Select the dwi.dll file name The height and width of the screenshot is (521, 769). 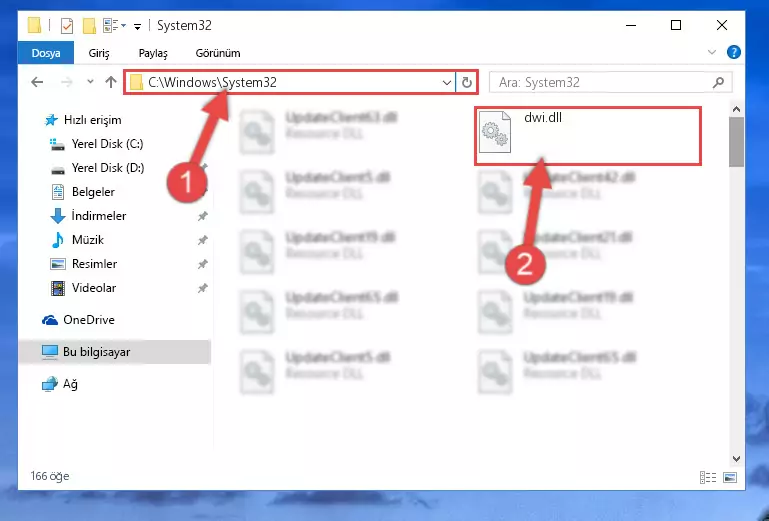(543, 117)
